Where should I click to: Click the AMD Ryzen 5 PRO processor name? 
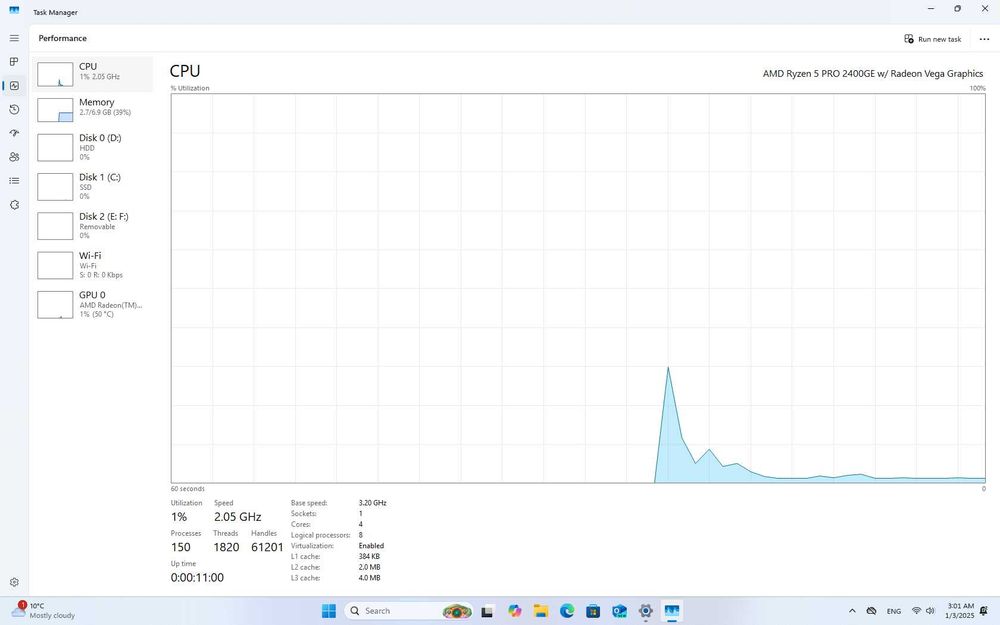tap(872, 73)
